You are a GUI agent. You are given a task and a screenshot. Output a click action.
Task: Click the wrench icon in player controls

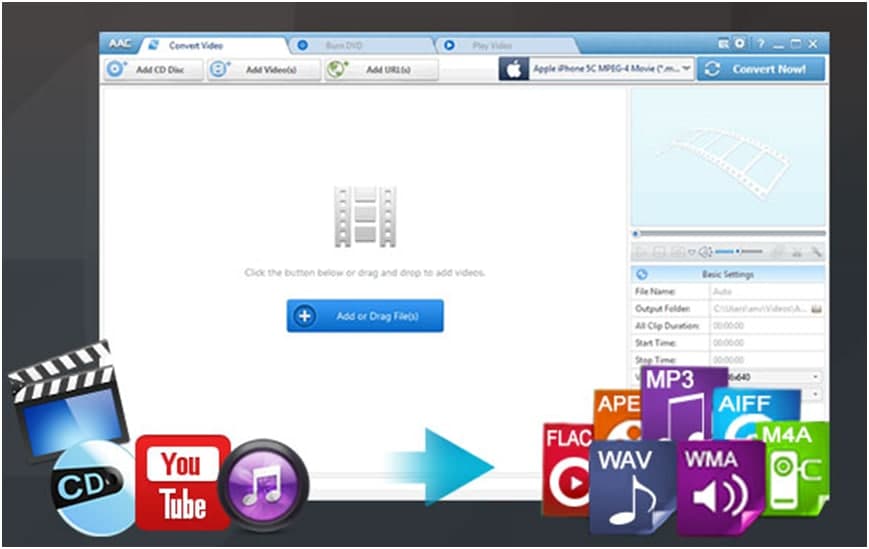click(816, 252)
